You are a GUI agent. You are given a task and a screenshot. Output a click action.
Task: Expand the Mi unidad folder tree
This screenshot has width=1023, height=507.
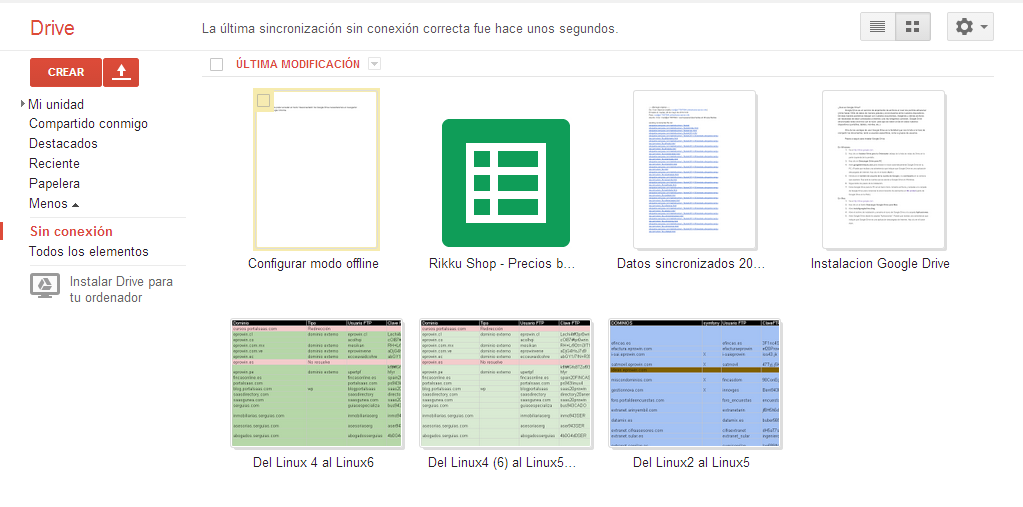22,104
